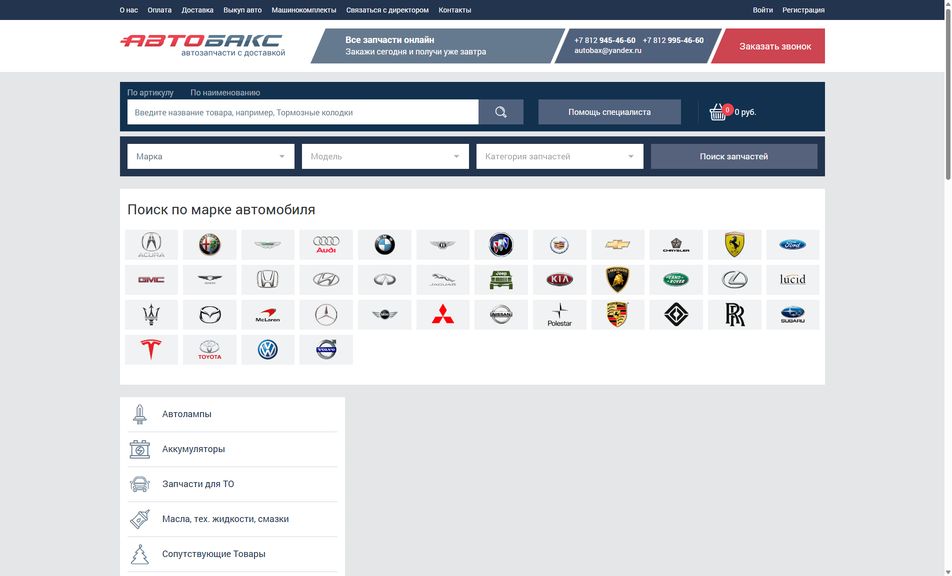Open the red Tesla logo
952x576 pixels.
(151, 350)
